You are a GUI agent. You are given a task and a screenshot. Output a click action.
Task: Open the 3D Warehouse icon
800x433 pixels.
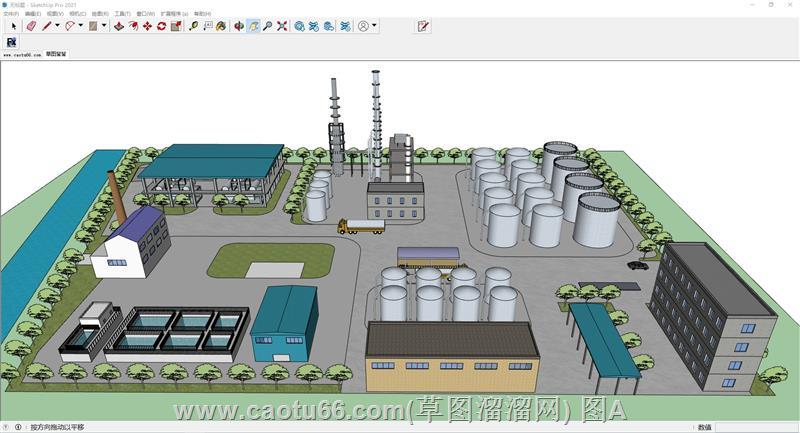click(299, 26)
